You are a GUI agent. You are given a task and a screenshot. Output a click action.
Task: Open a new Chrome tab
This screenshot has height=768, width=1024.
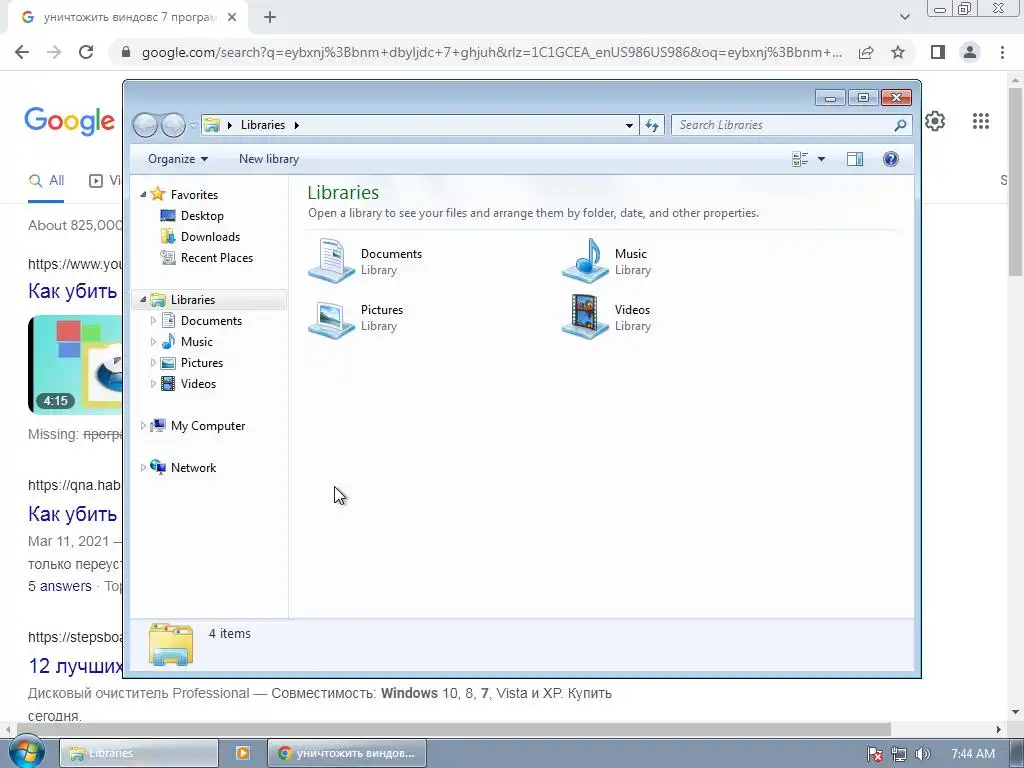(x=270, y=18)
